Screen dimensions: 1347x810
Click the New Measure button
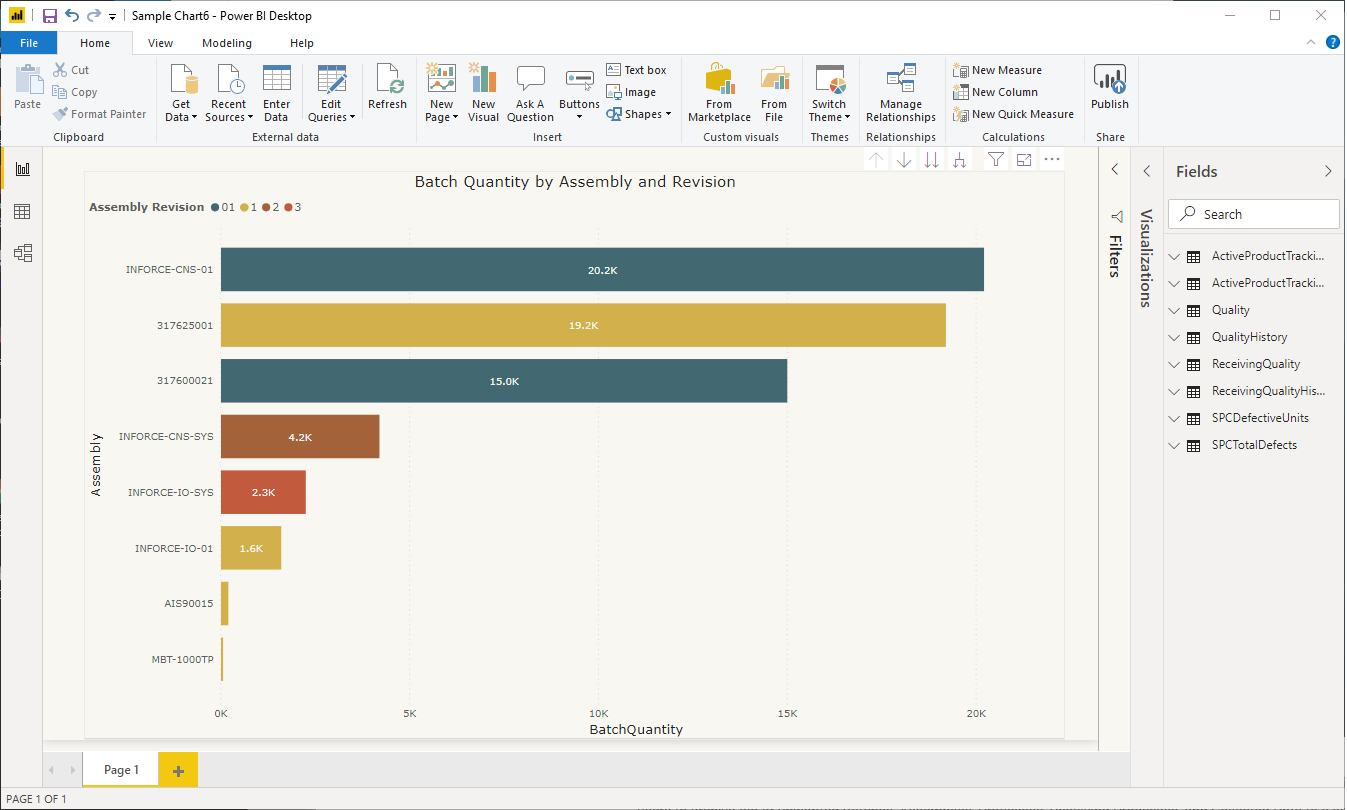tap(997, 70)
